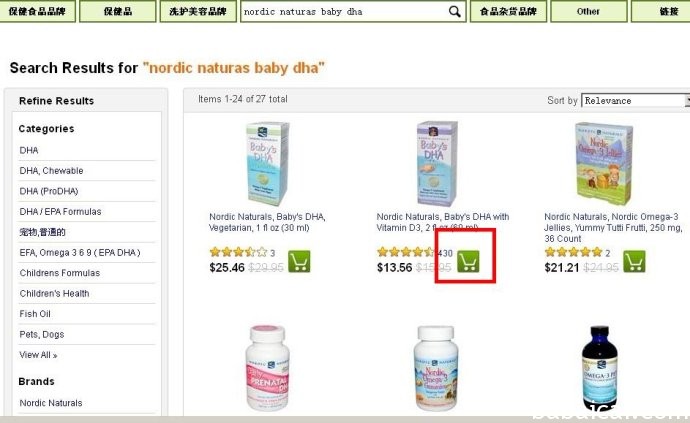Add Baby's DHA with Vitamin D3 to cart
The width and height of the screenshot is (690, 423).
[x=468, y=261]
